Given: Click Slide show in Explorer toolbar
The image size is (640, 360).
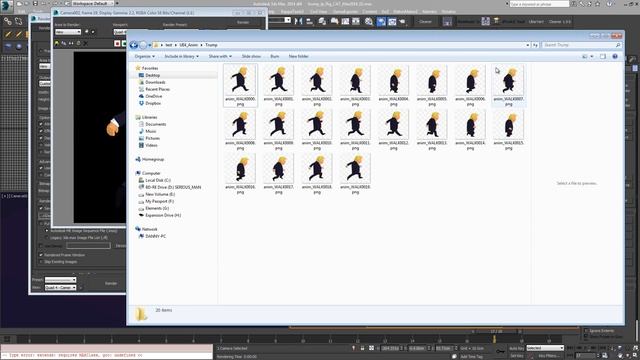Looking at the screenshot, I should tap(251, 56).
